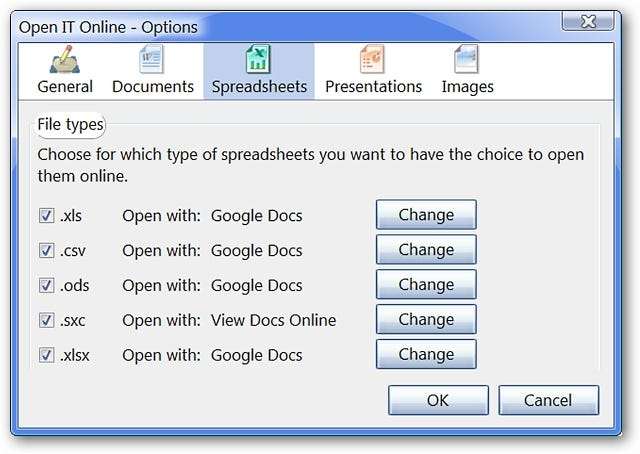Toggle the .csv file type checkbox
This screenshot has height=454, width=640.
tap(46, 250)
